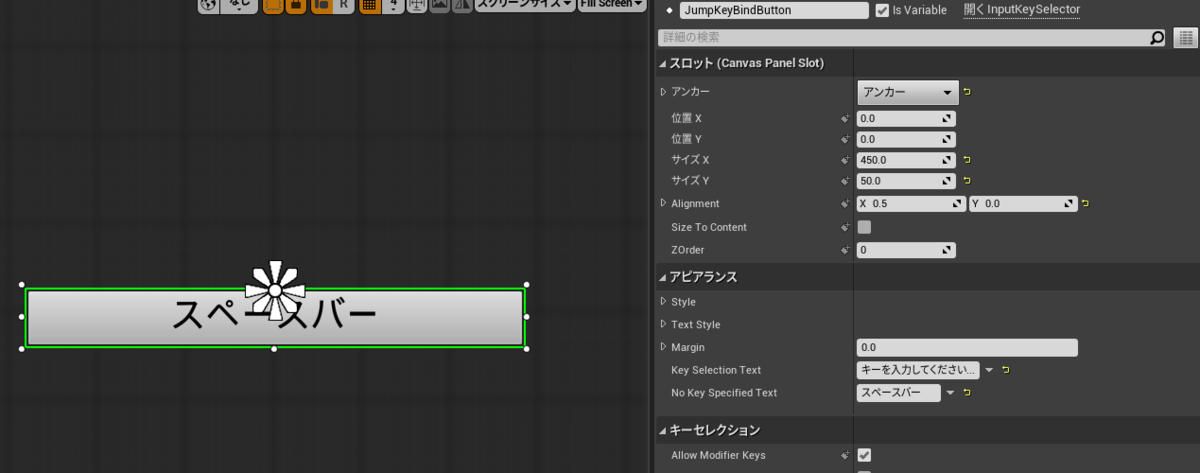Expand the Text Style property row
Image resolution: width=1200 pixels, height=473 pixels.
tap(664, 324)
